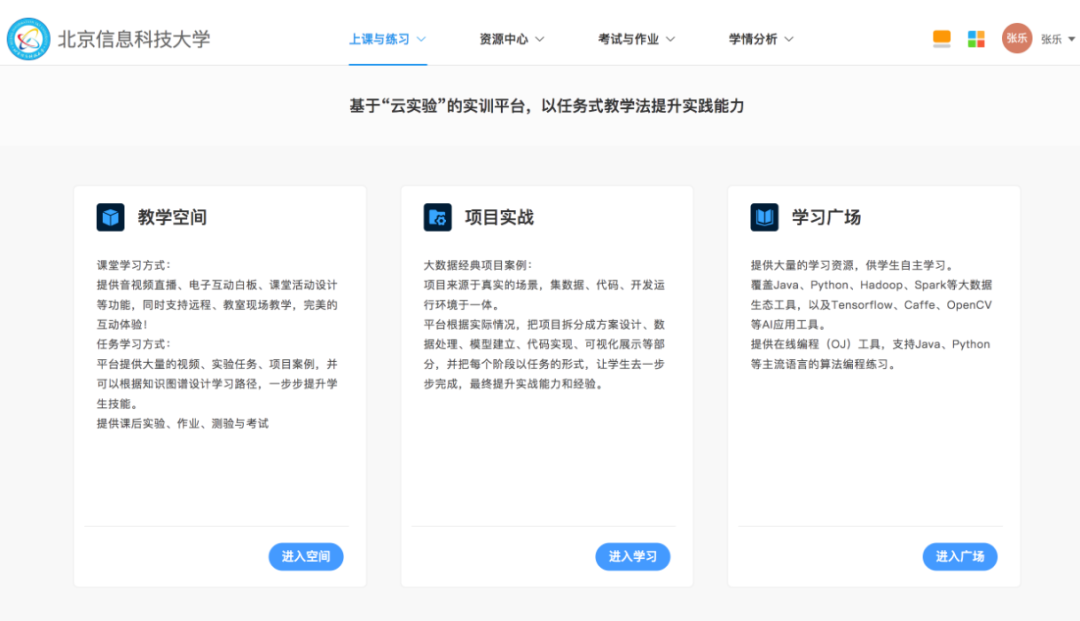Click the 云实验 banner headline text
Viewport: 1080px width, 621px height.
(546, 106)
